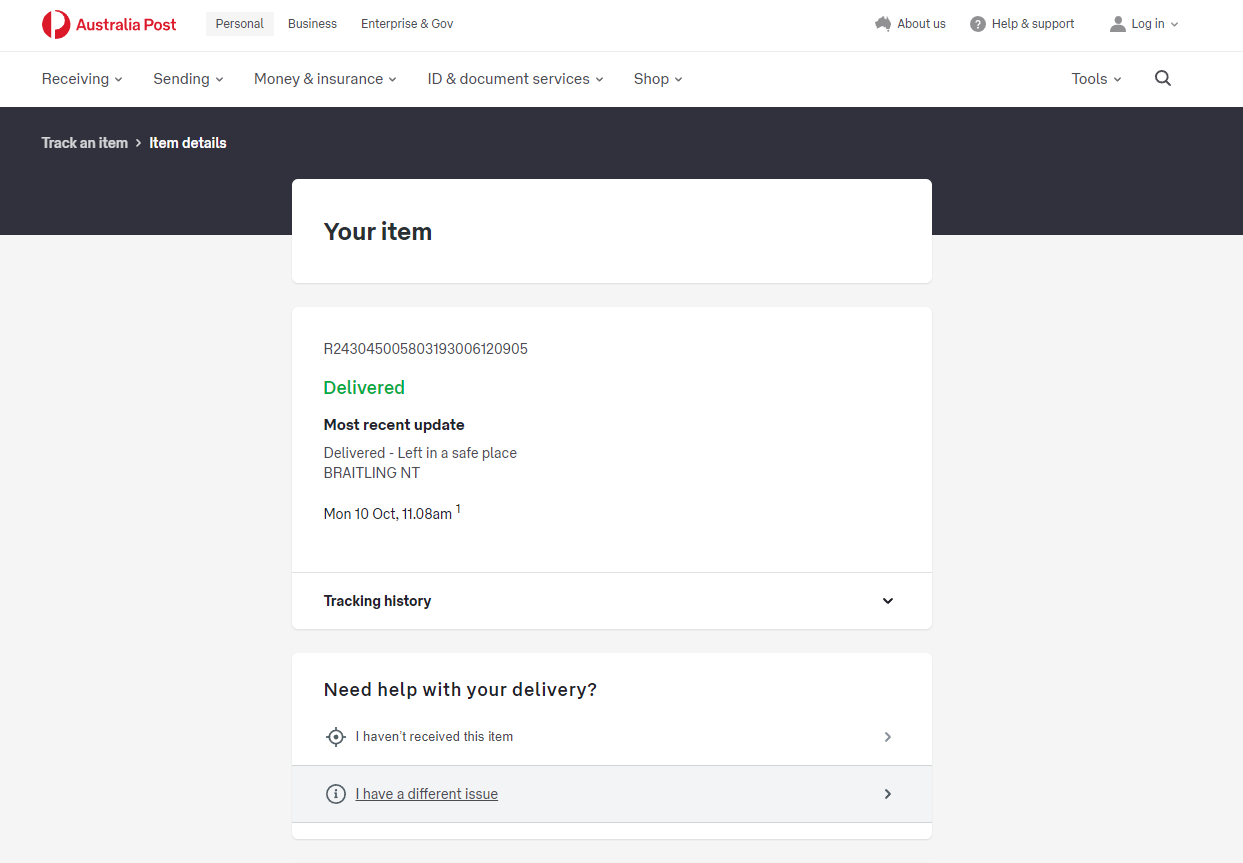Click the user profile icon

tap(1117, 24)
